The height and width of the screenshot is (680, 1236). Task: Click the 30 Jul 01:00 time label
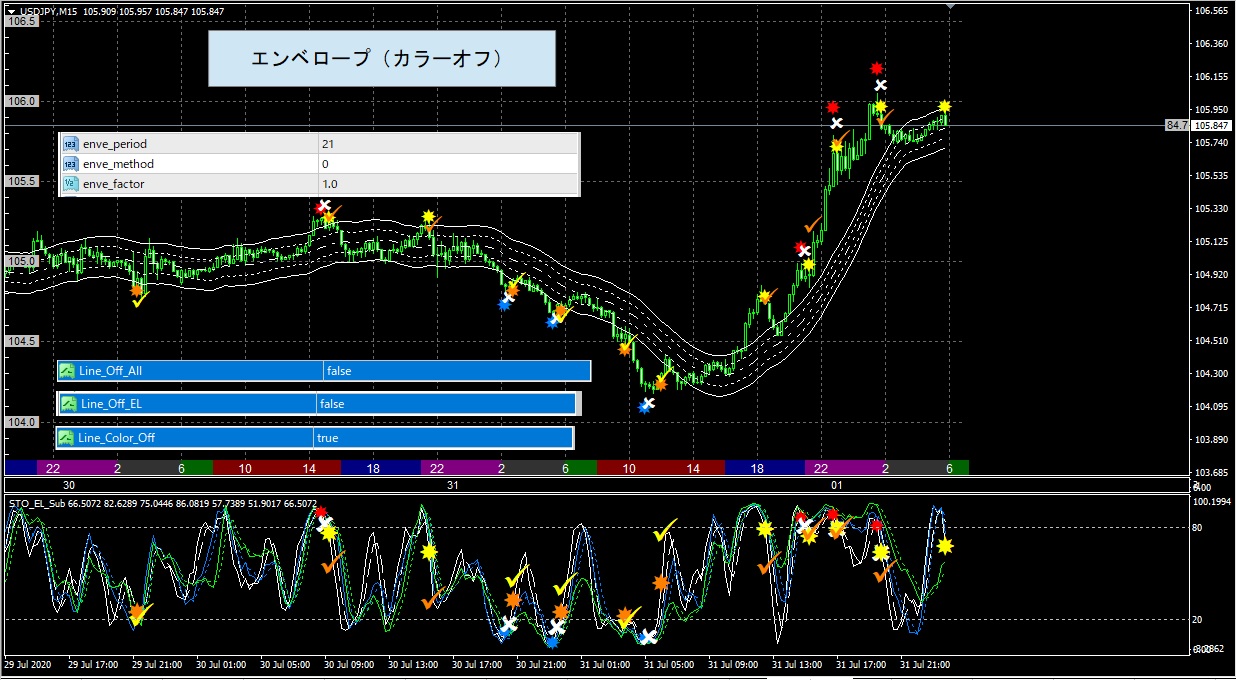(219, 664)
